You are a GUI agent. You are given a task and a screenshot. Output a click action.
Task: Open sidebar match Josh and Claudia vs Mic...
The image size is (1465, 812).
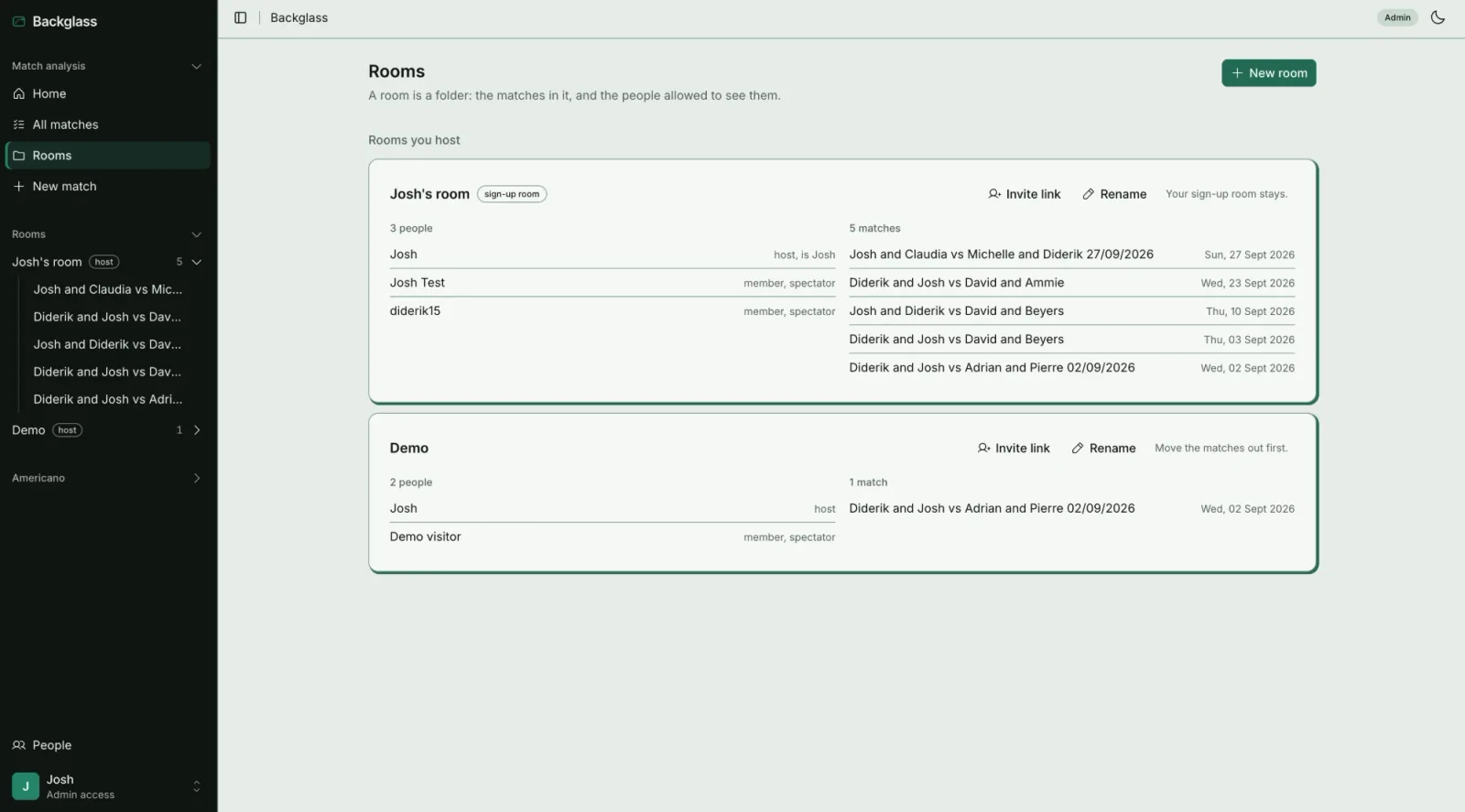(x=108, y=289)
